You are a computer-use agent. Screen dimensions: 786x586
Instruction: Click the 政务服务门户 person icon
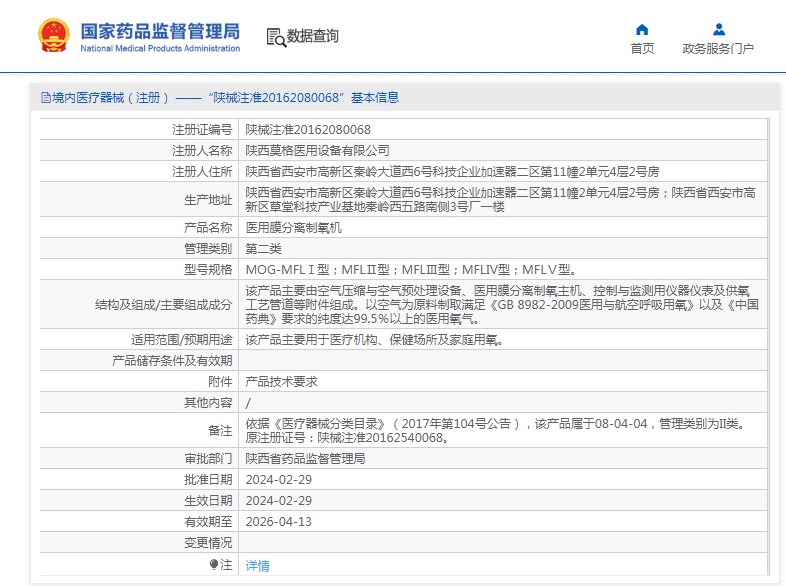pyautogui.click(x=718, y=29)
